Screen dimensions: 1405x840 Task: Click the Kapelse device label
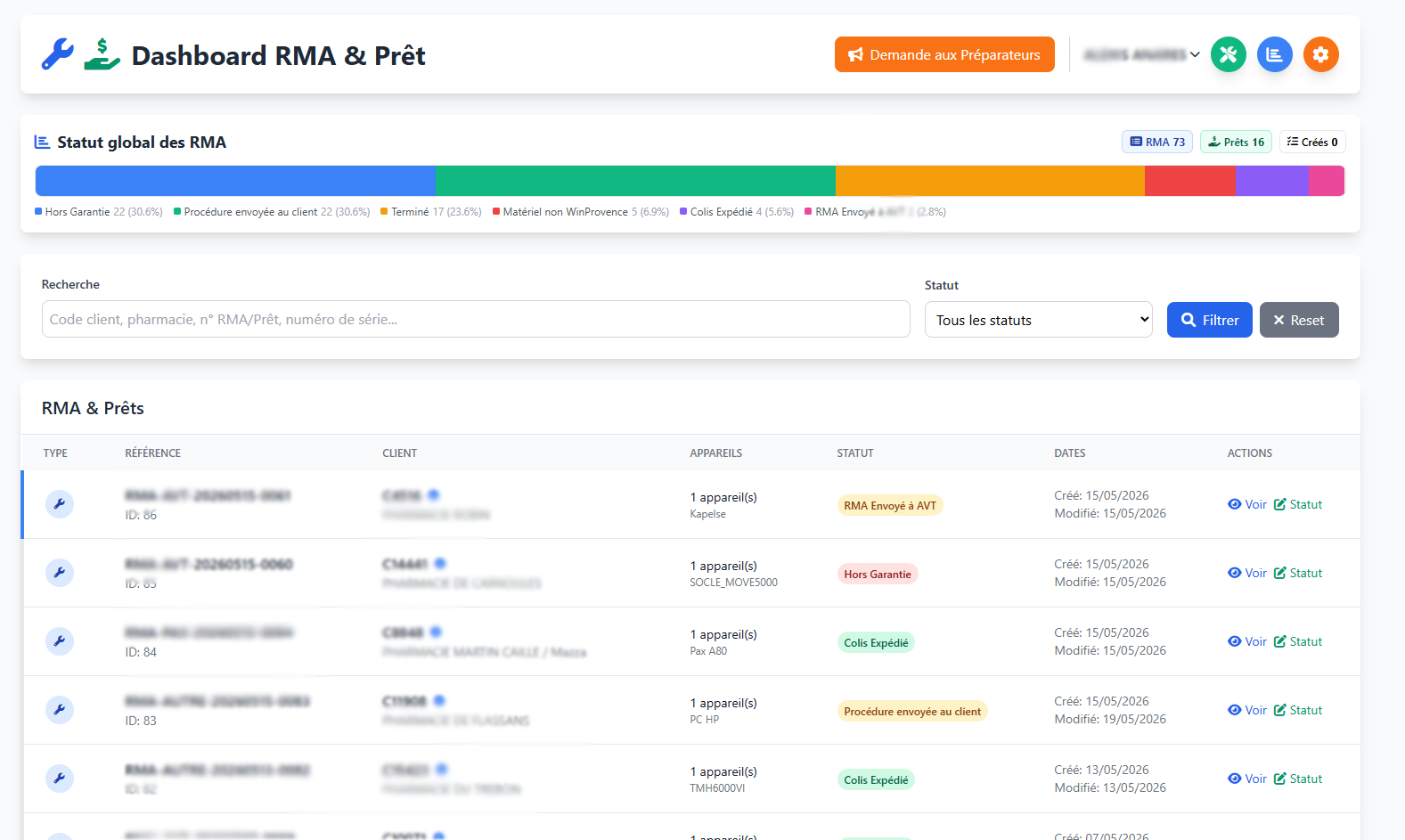point(708,514)
